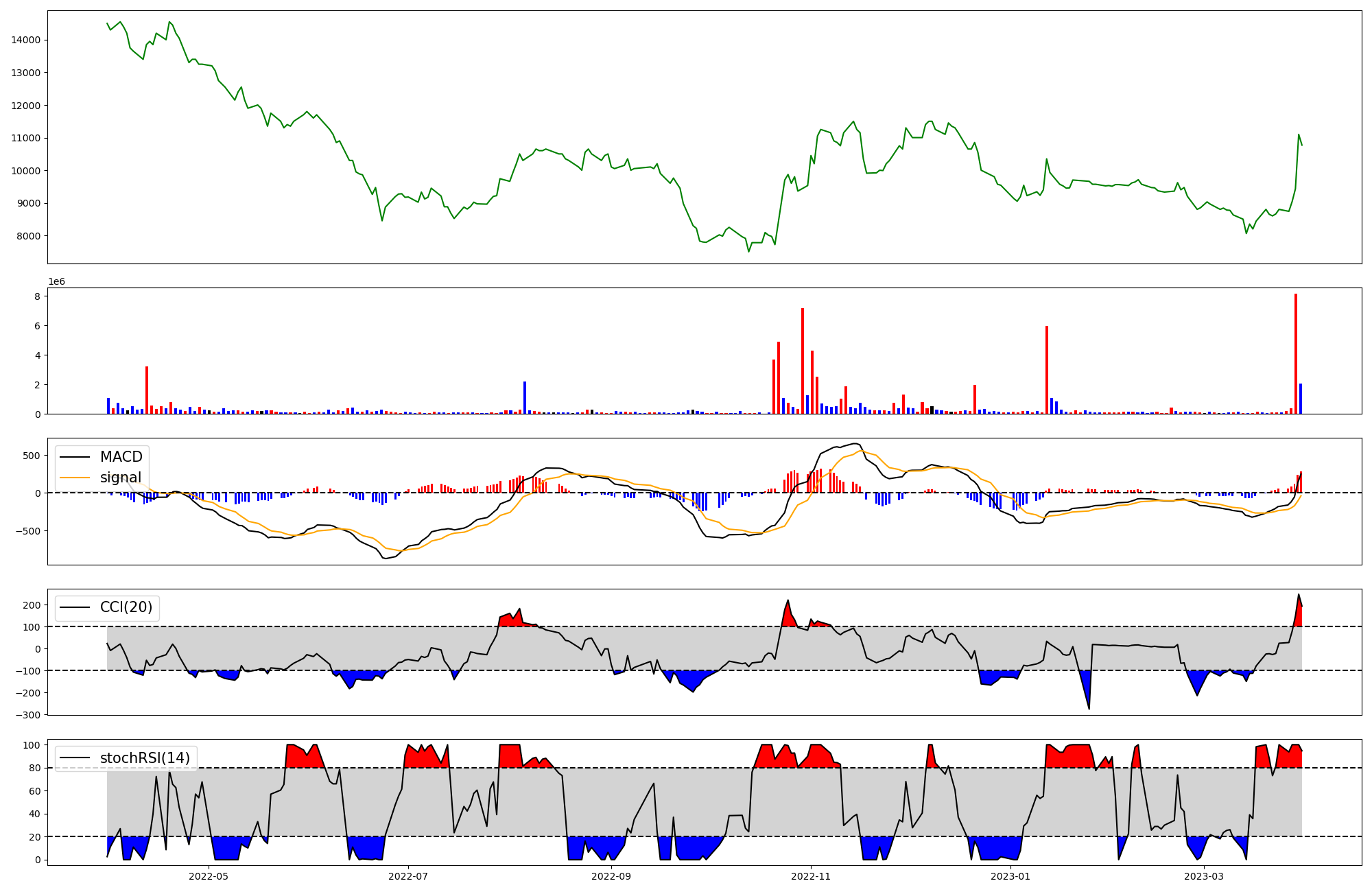Viewport: 1372px width, 892px height.
Task: Click the 500 tick on MACD axis
Action: point(32,456)
